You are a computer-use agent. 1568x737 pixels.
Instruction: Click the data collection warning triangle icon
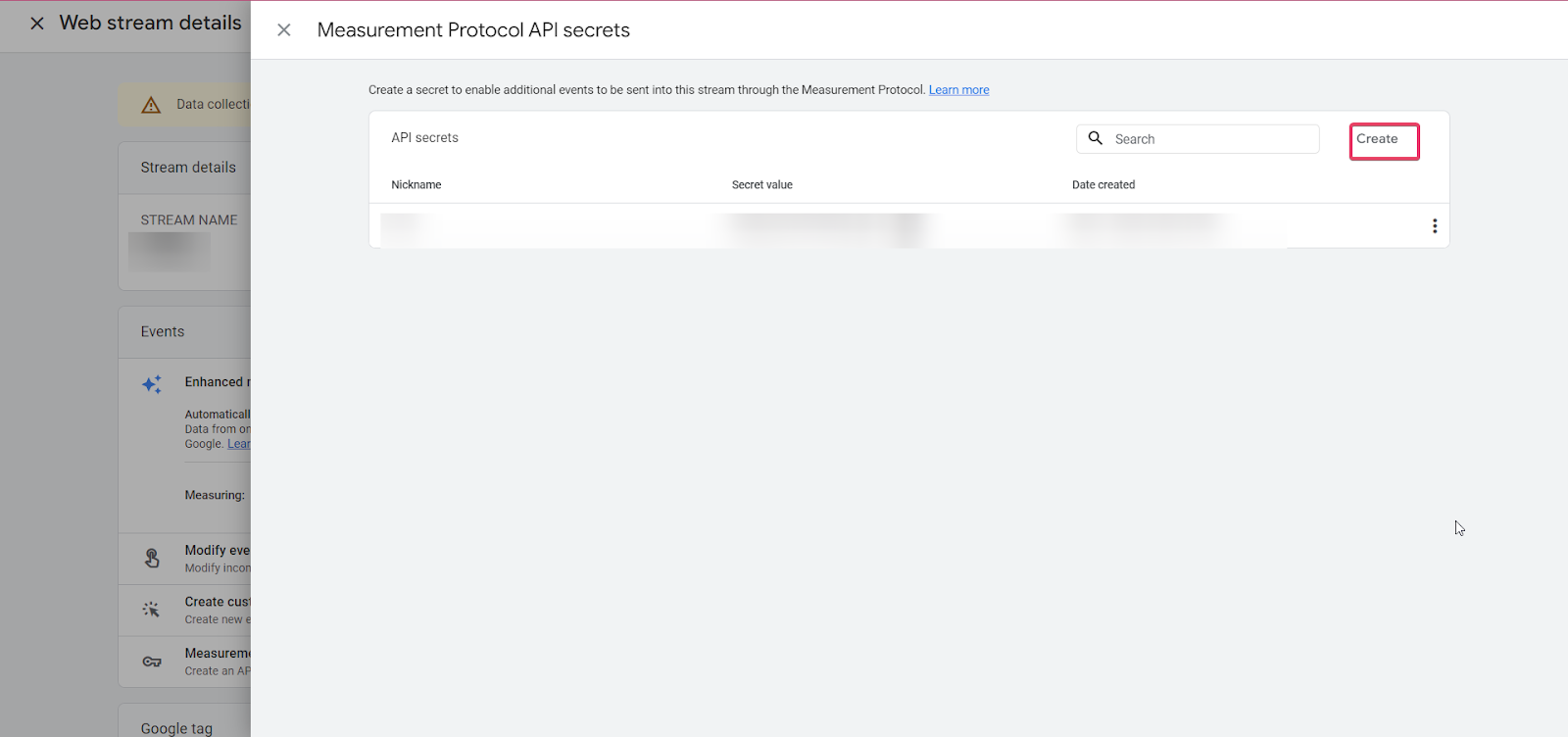click(x=151, y=105)
